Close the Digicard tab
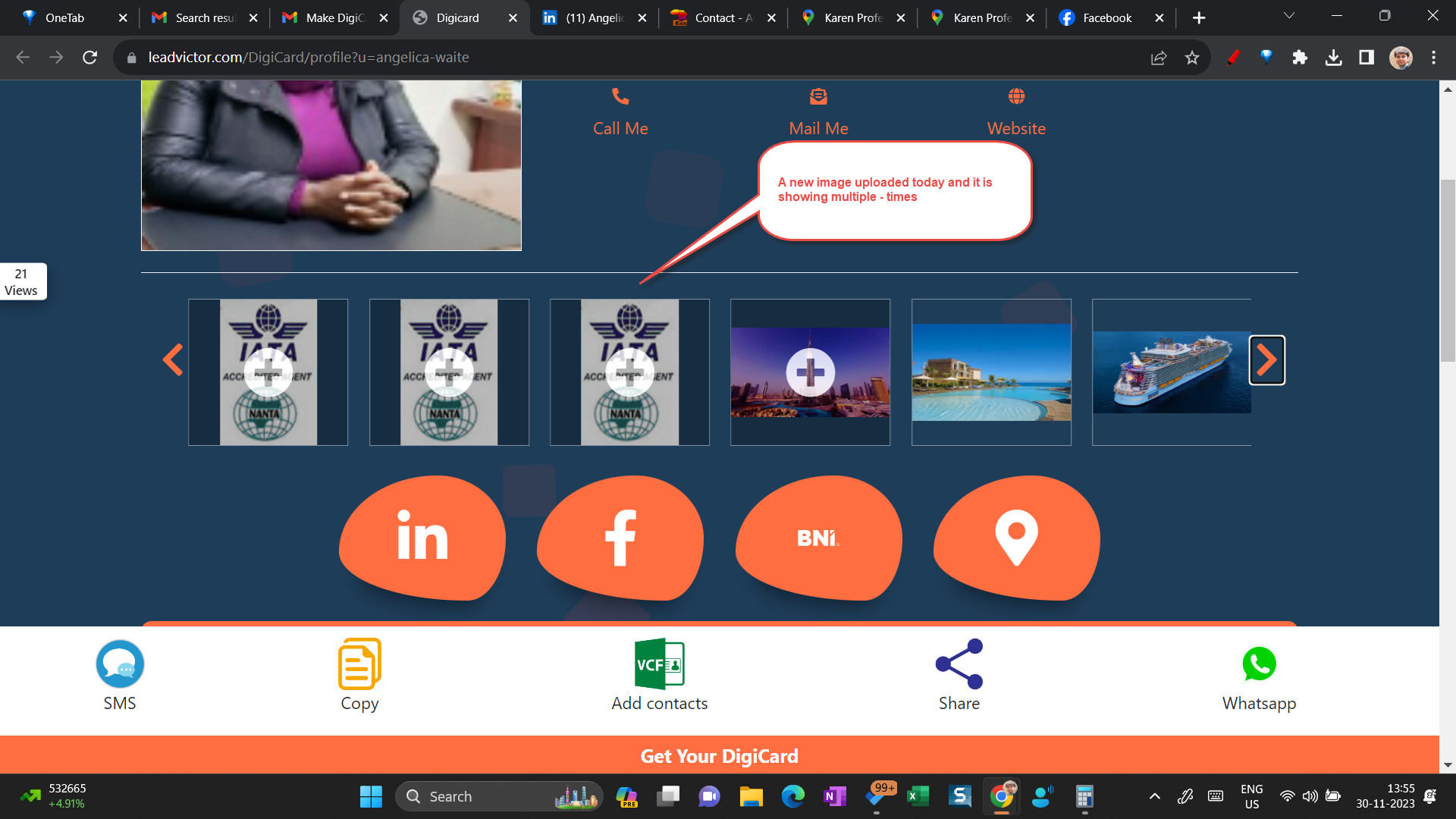1456x819 pixels. coord(513,17)
